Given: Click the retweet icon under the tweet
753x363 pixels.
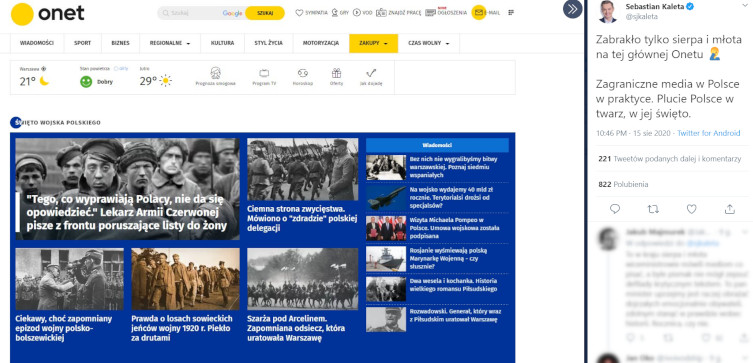Looking at the screenshot, I should (653, 209).
